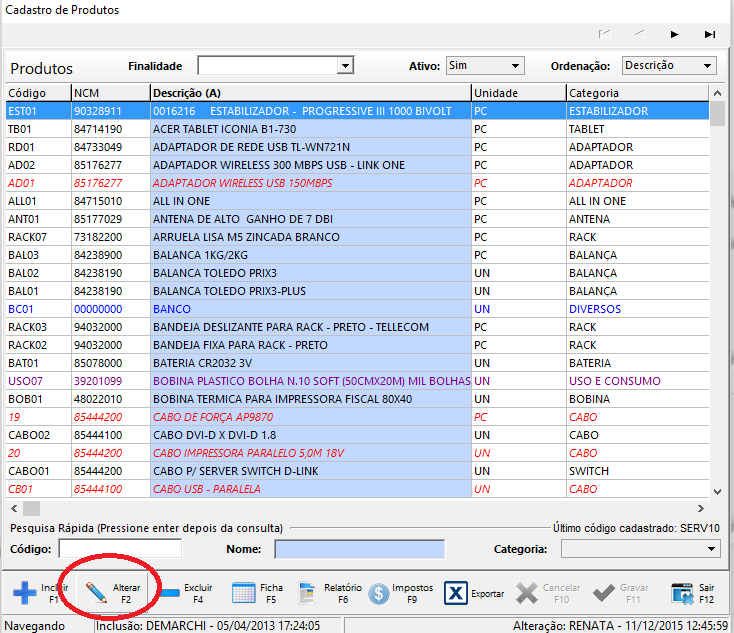The height and width of the screenshot is (633, 734).
Task: Click the Sair F12 exit icon
Action: tap(682, 593)
